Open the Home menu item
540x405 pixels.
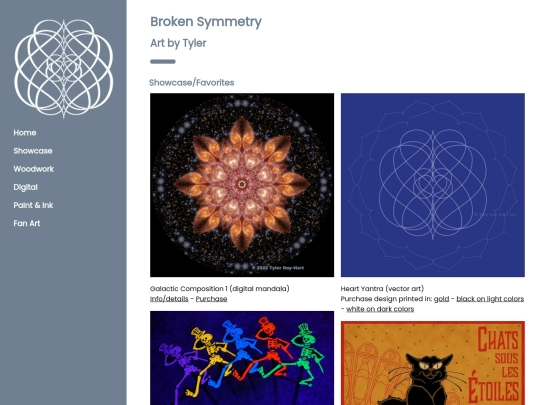coord(25,133)
